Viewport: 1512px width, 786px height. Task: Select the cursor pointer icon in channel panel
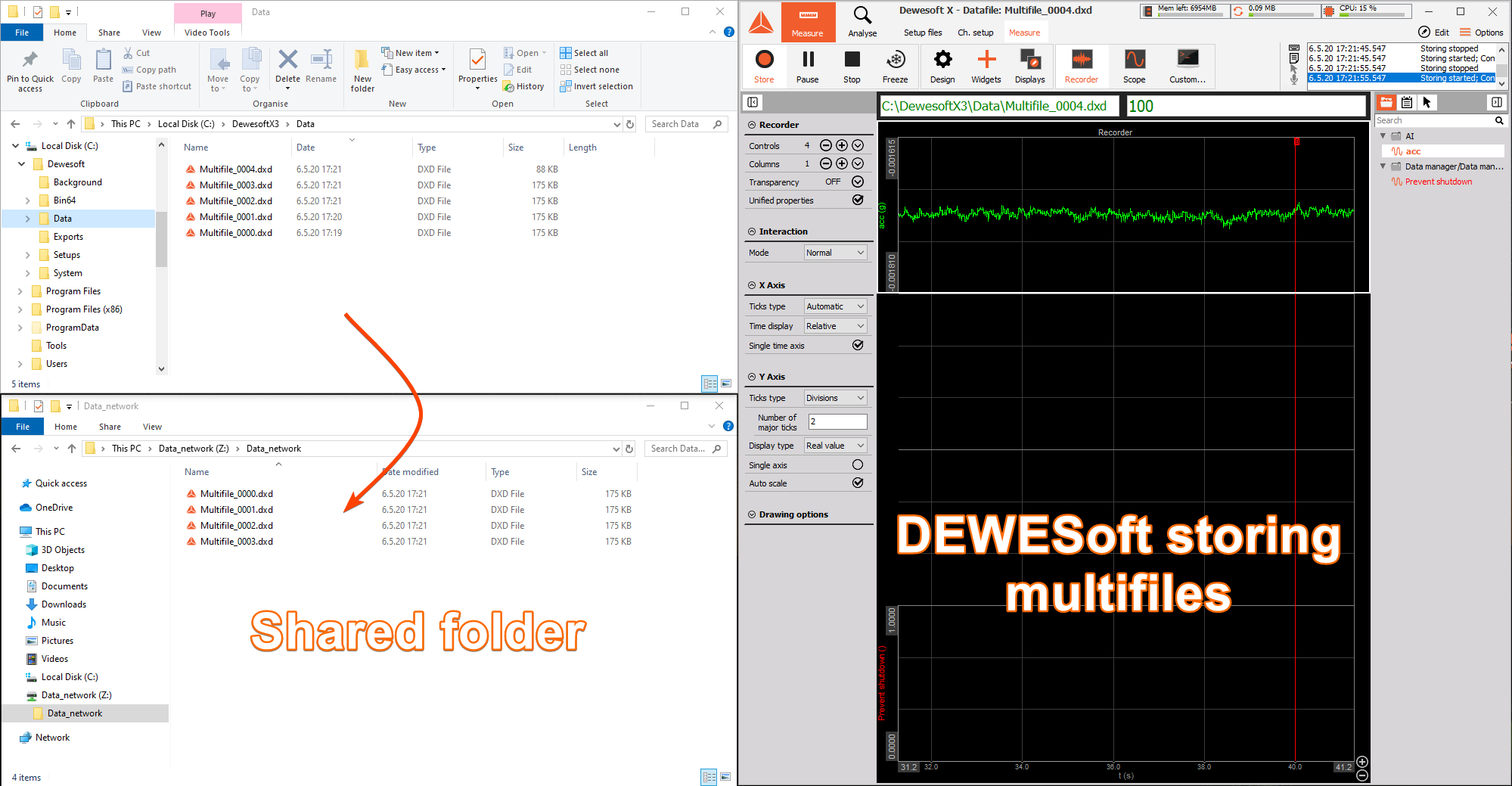[x=1427, y=102]
